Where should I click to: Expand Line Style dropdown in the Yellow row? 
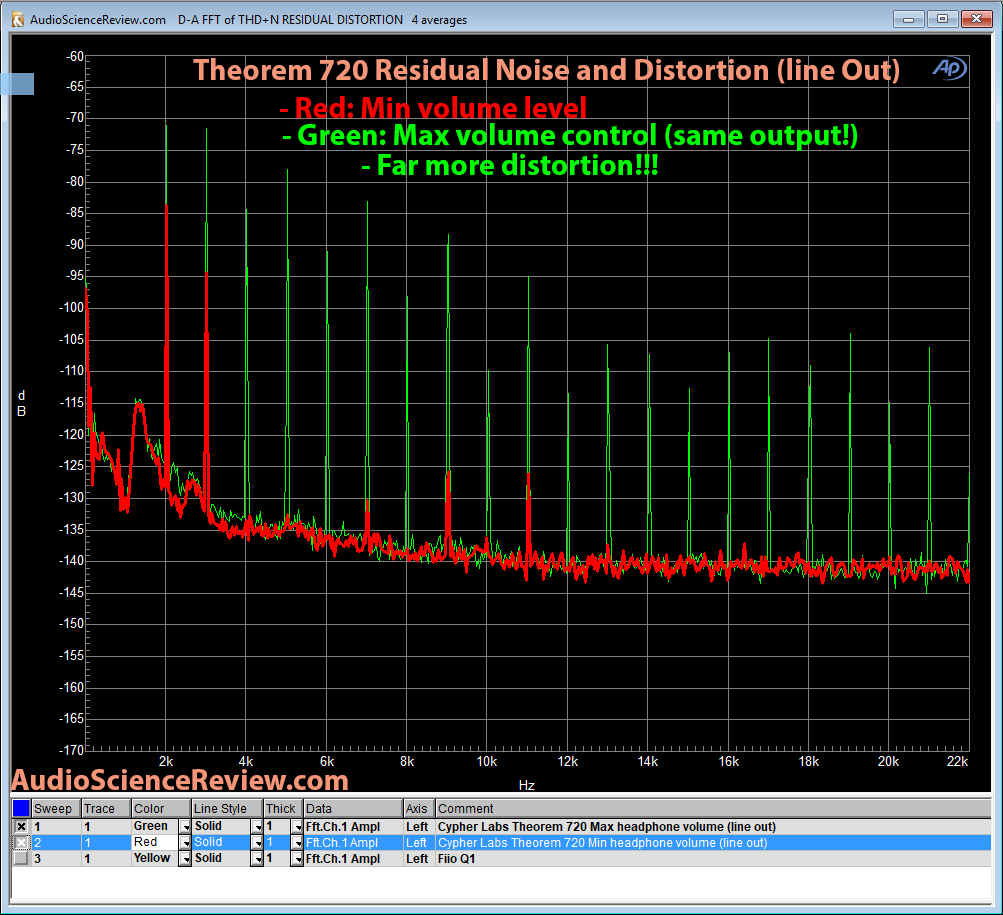[x=257, y=859]
